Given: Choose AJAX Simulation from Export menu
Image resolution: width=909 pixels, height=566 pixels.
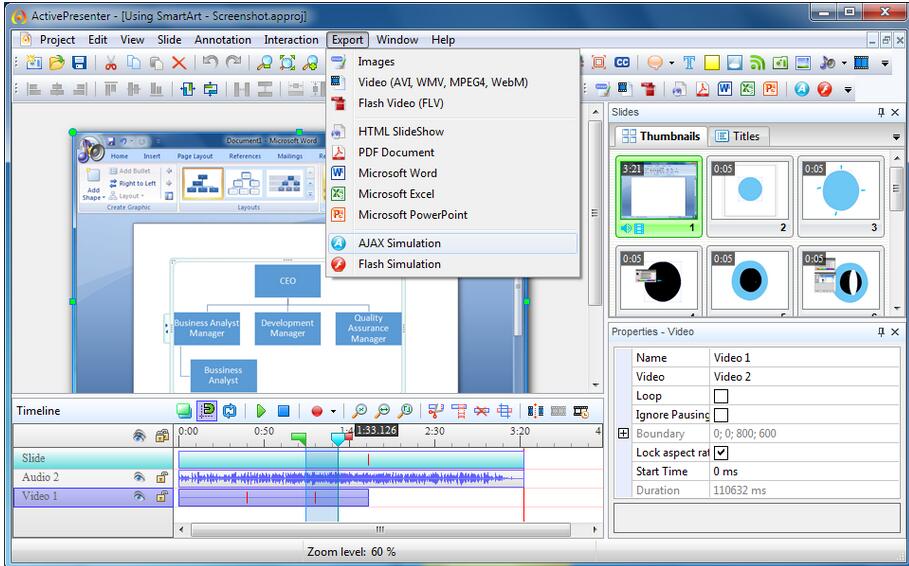Looking at the screenshot, I should pyautogui.click(x=399, y=243).
